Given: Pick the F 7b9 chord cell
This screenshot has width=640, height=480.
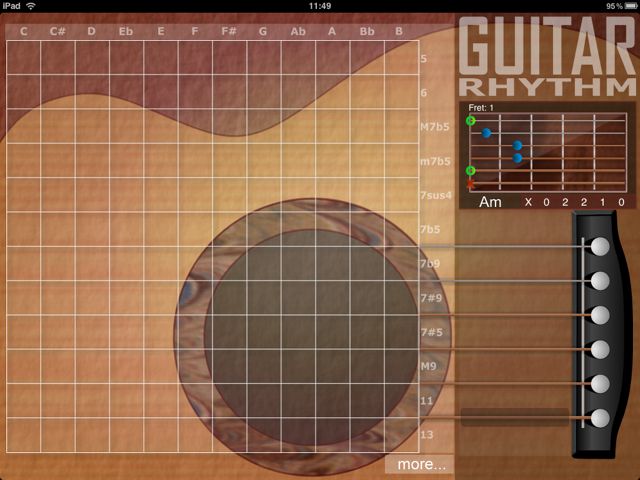Looking at the screenshot, I should click(195, 263).
